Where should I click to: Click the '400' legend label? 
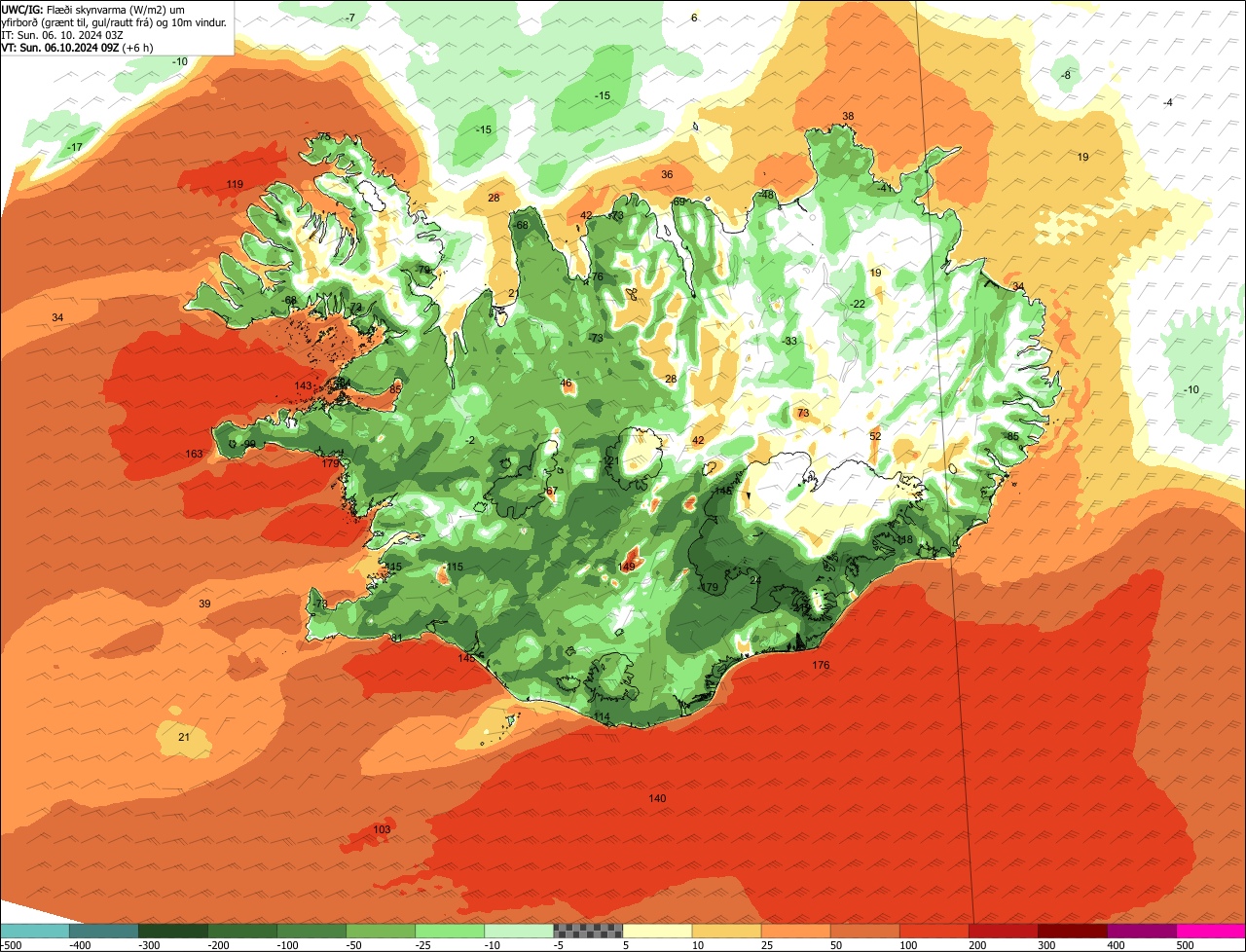tap(1117, 944)
